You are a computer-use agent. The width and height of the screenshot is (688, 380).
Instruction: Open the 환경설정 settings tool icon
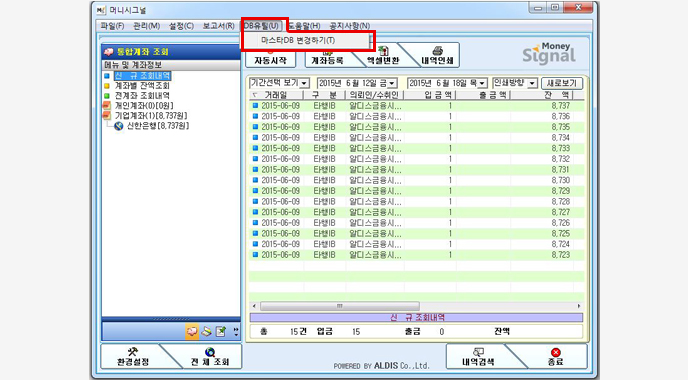[133, 351]
